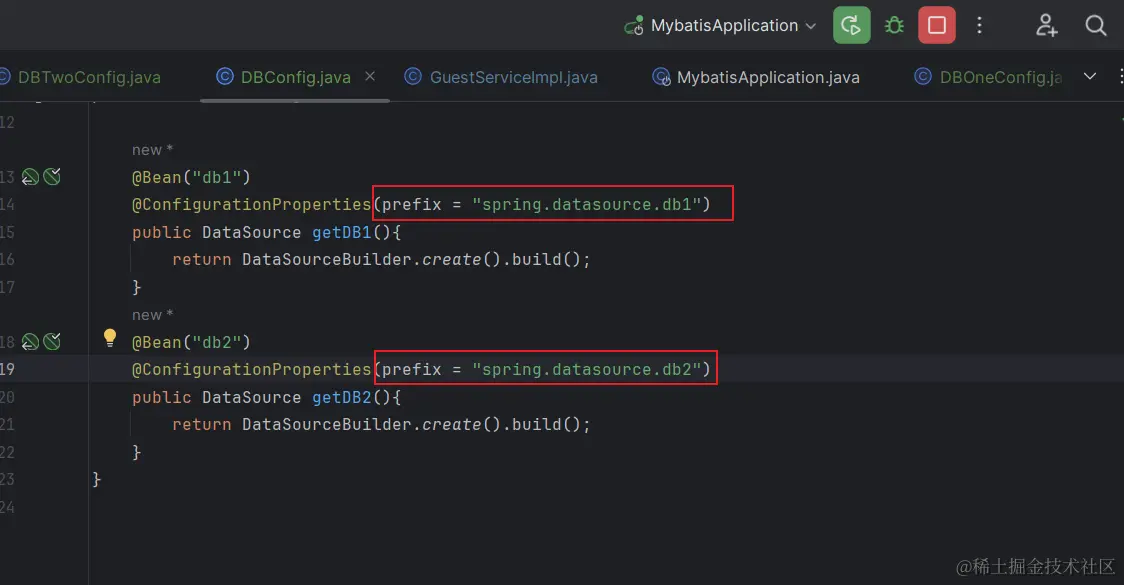This screenshot has width=1124, height=585.
Task: Show hidden editor tabs dropdown
Action: (x=1090, y=76)
